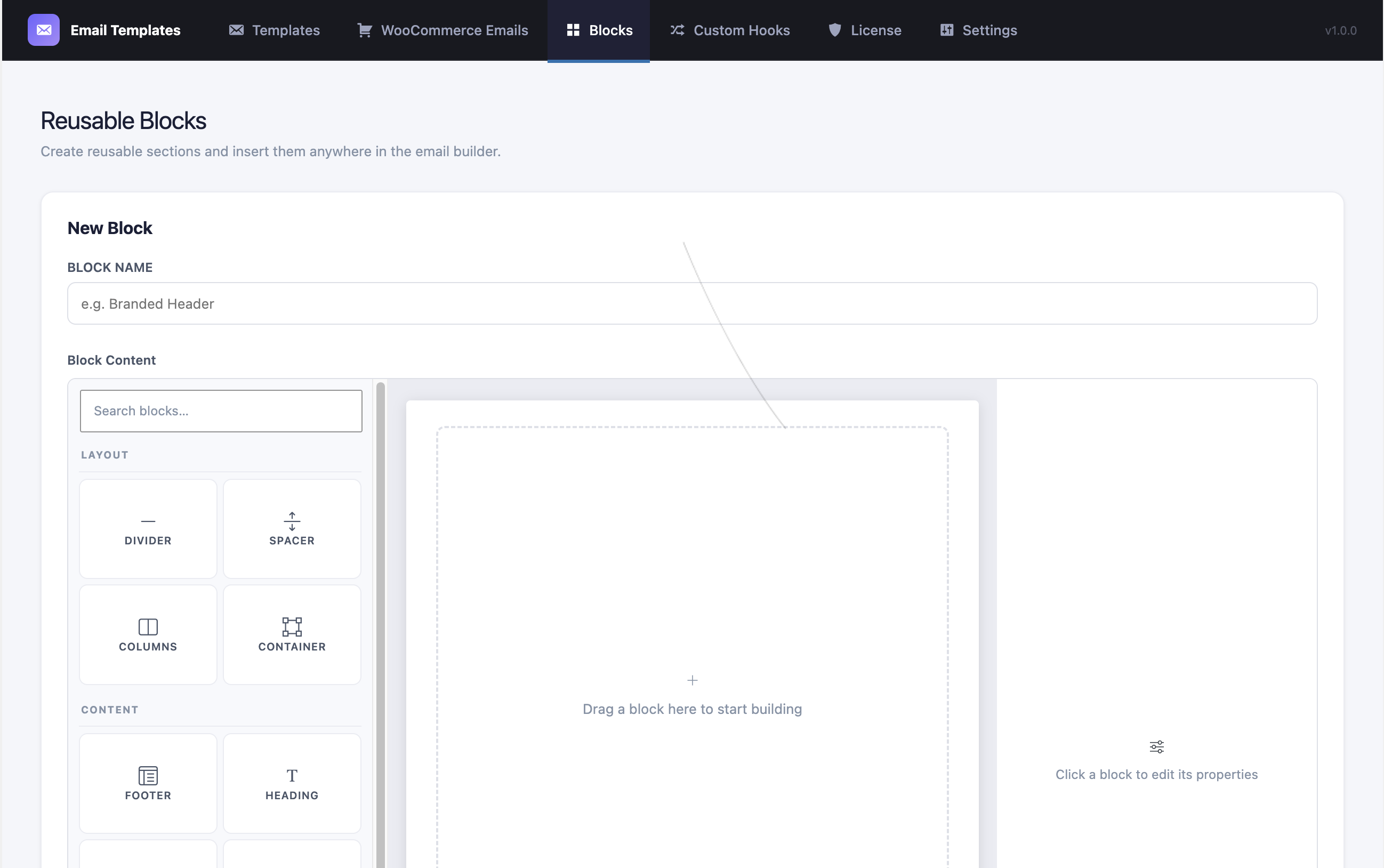Select the Footer block icon
1384x868 pixels.
pyautogui.click(x=148, y=776)
